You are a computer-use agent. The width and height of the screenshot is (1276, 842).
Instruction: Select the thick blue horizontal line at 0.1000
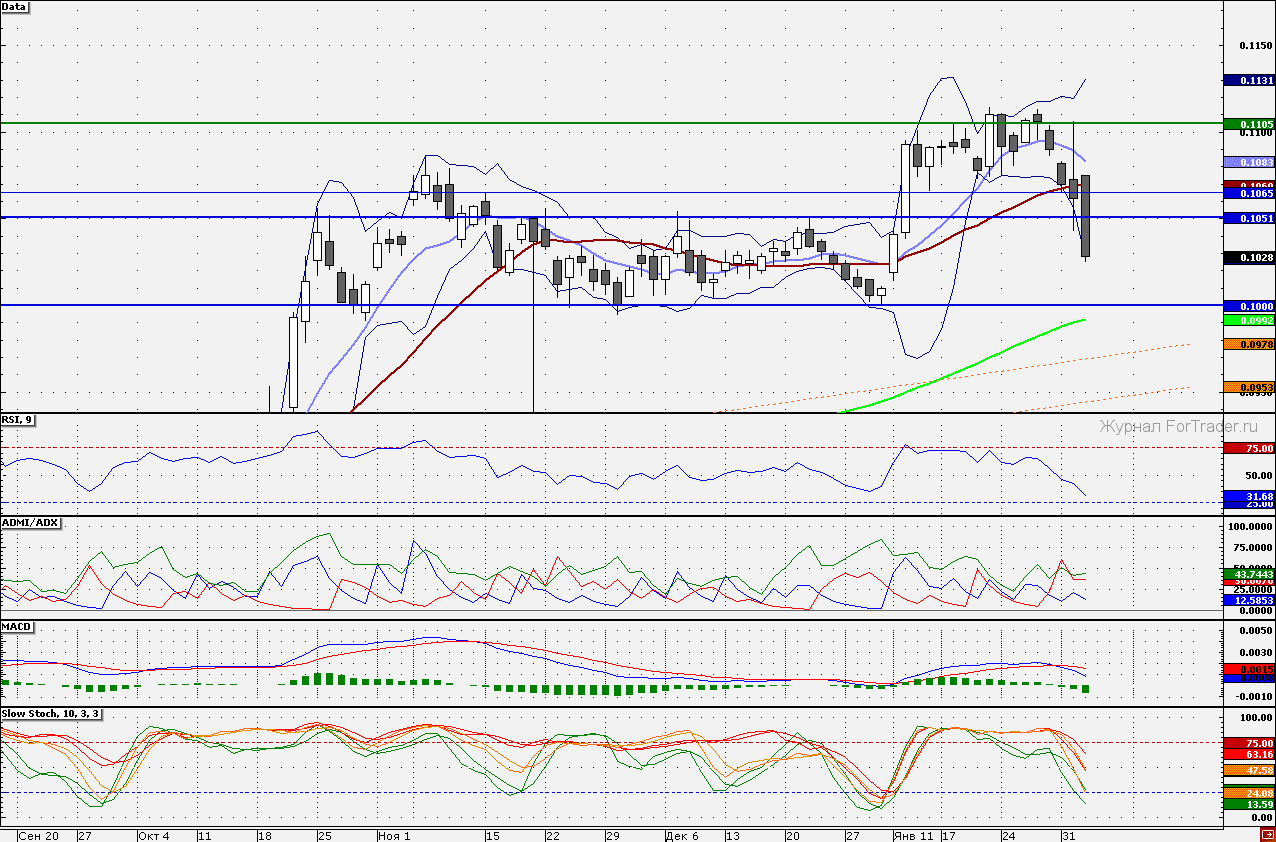point(612,305)
